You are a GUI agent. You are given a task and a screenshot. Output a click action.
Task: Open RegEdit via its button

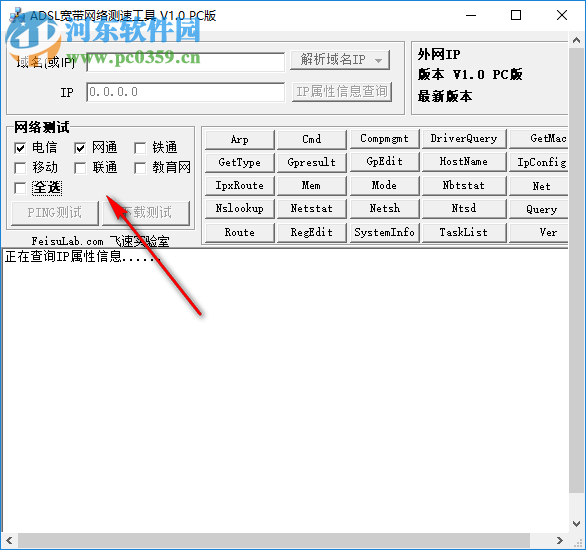coord(312,232)
